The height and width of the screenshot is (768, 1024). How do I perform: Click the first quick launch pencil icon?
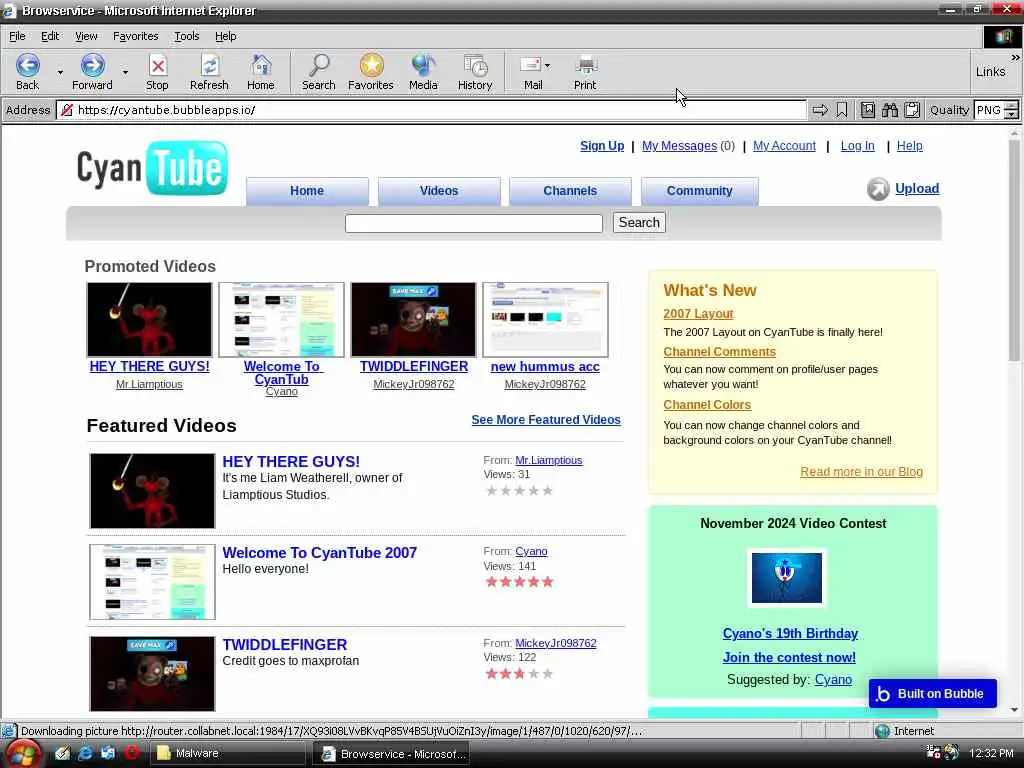click(x=62, y=753)
